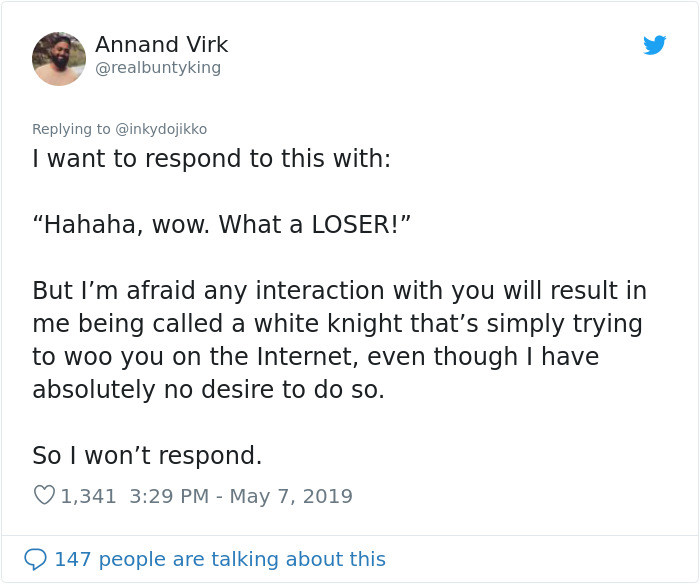
Task: Click the quoted "Hahaha, wow" line
Action: pyautogui.click(x=221, y=224)
